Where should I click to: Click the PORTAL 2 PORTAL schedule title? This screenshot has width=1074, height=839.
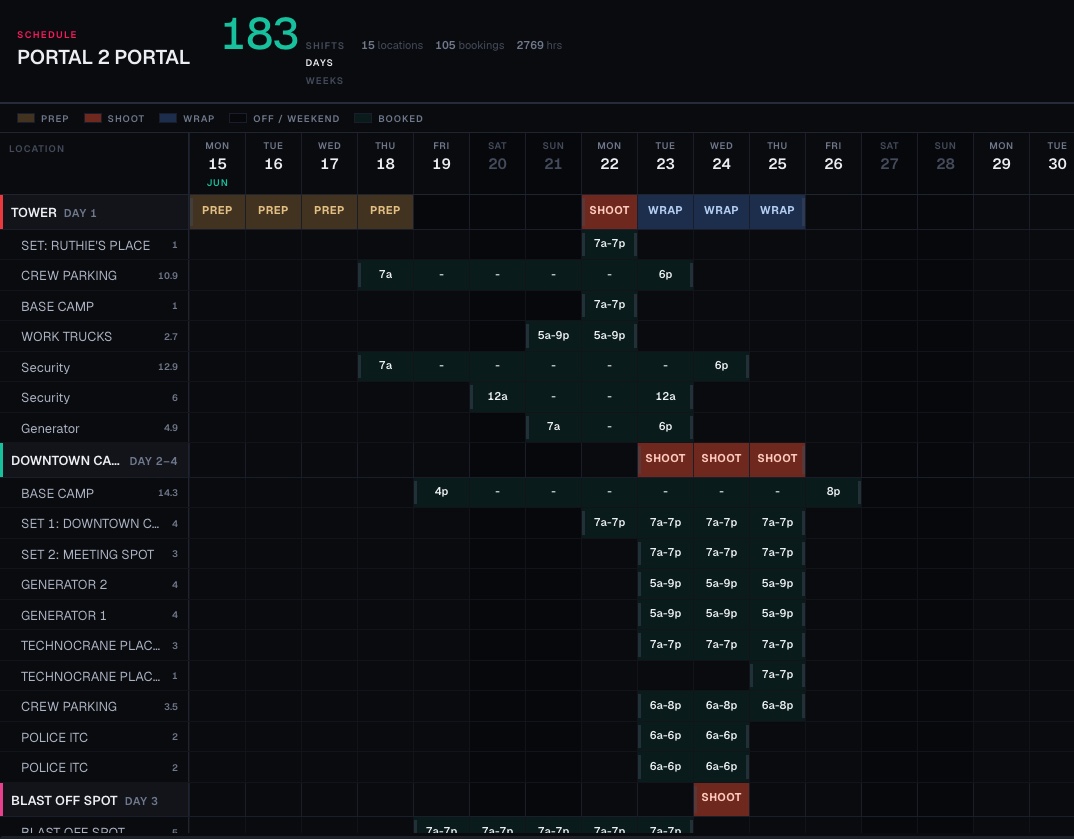pyautogui.click(x=103, y=58)
